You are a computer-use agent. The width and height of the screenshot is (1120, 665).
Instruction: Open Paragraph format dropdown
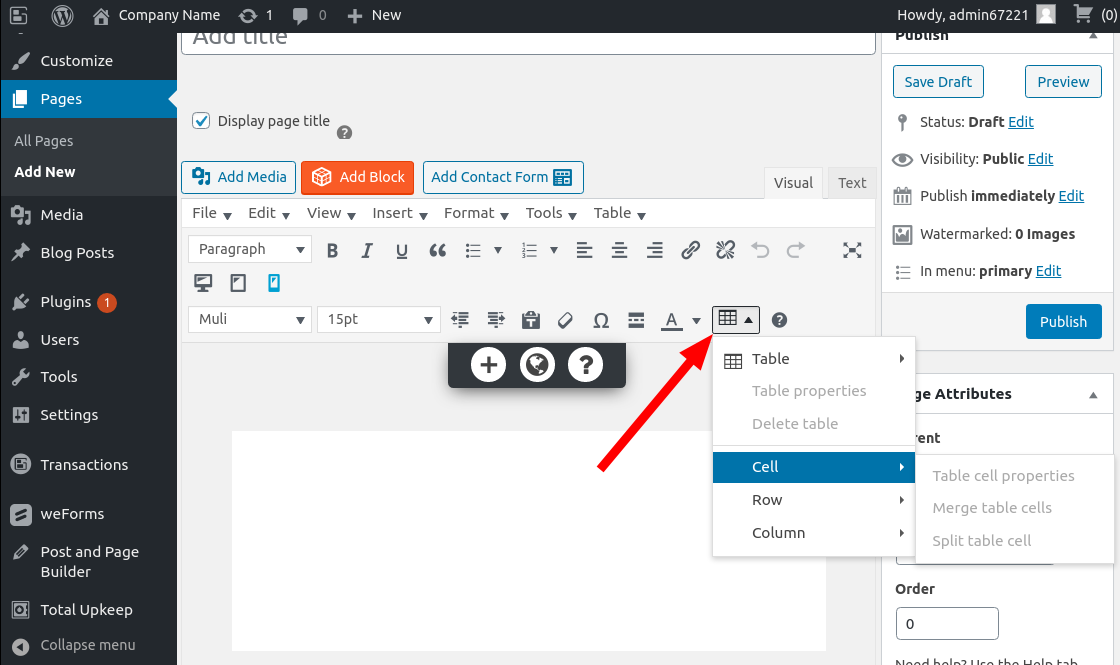tap(250, 249)
